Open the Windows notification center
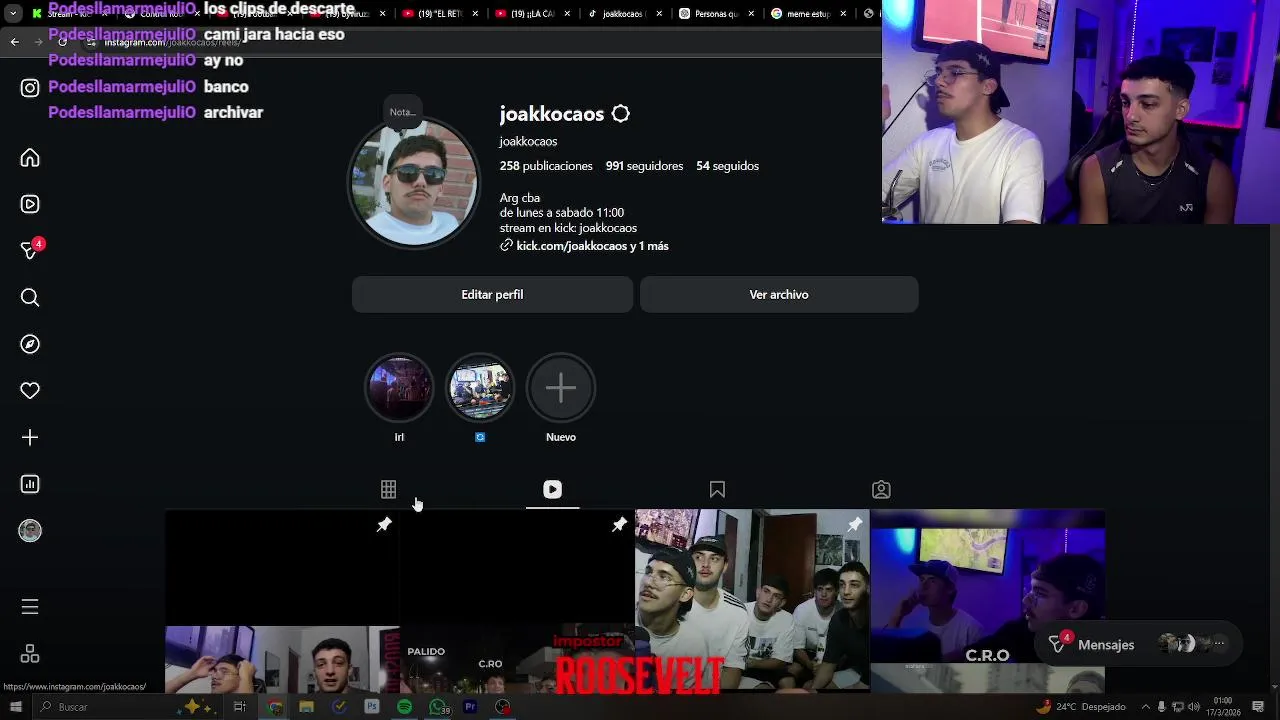This screenshot has width=1280, height=720. click(1258, 707)
